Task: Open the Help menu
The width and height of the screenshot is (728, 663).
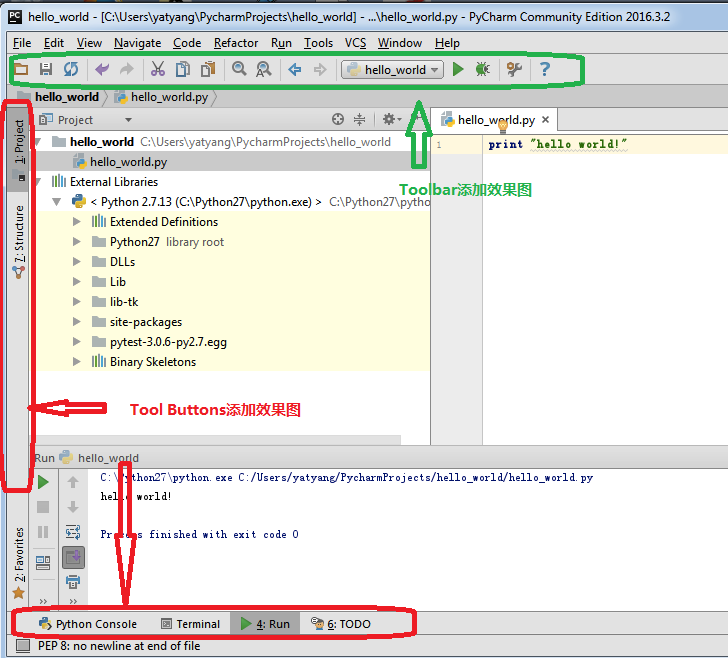Action: [447, 43]
